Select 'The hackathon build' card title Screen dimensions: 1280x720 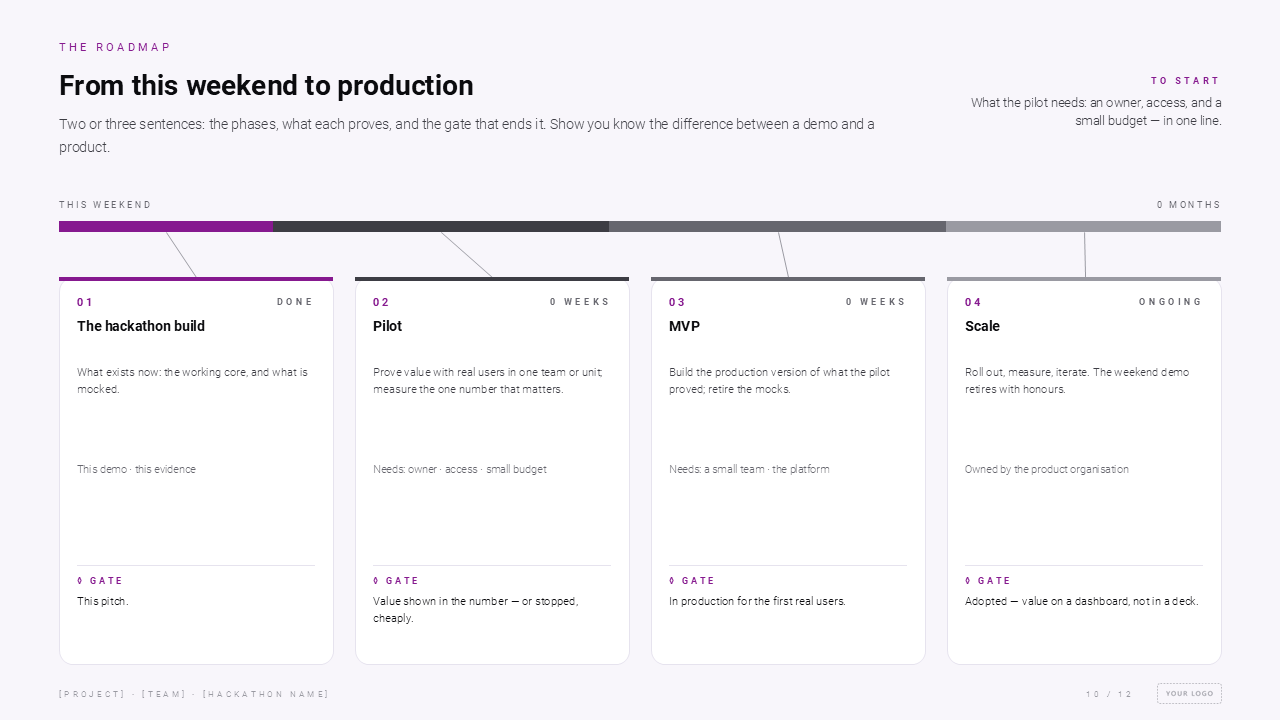(x=141, y=326)
